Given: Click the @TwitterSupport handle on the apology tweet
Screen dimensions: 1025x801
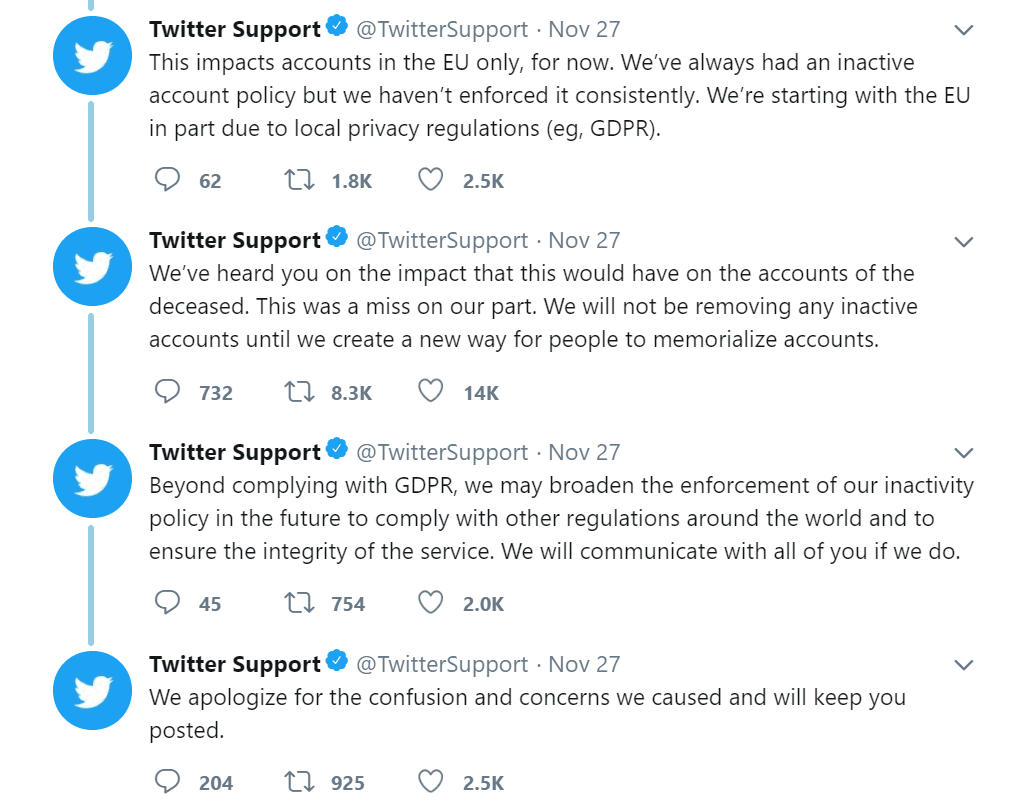Looking at the screenshot, I should [442, 664].
